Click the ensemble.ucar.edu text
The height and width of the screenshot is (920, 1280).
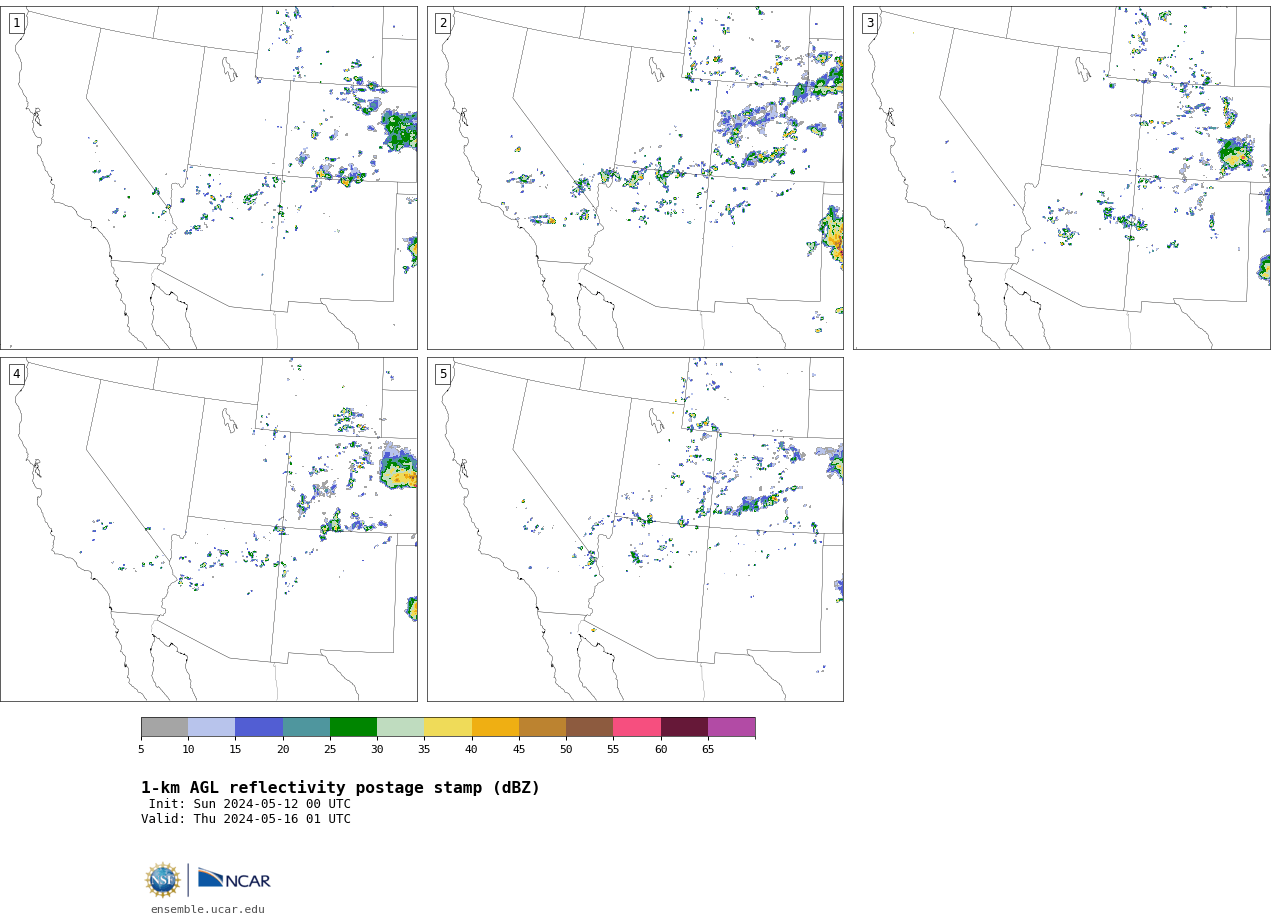pos(208,910)
